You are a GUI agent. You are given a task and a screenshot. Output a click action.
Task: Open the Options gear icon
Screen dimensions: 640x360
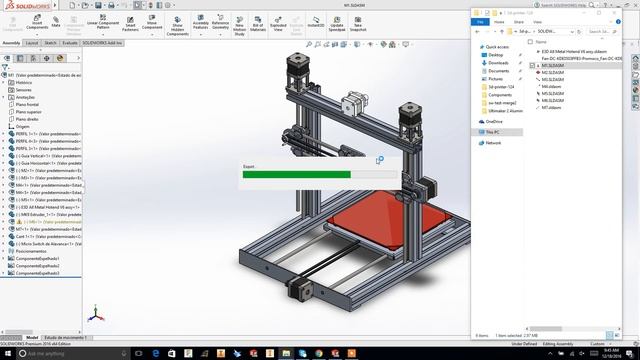click(167, 5)
